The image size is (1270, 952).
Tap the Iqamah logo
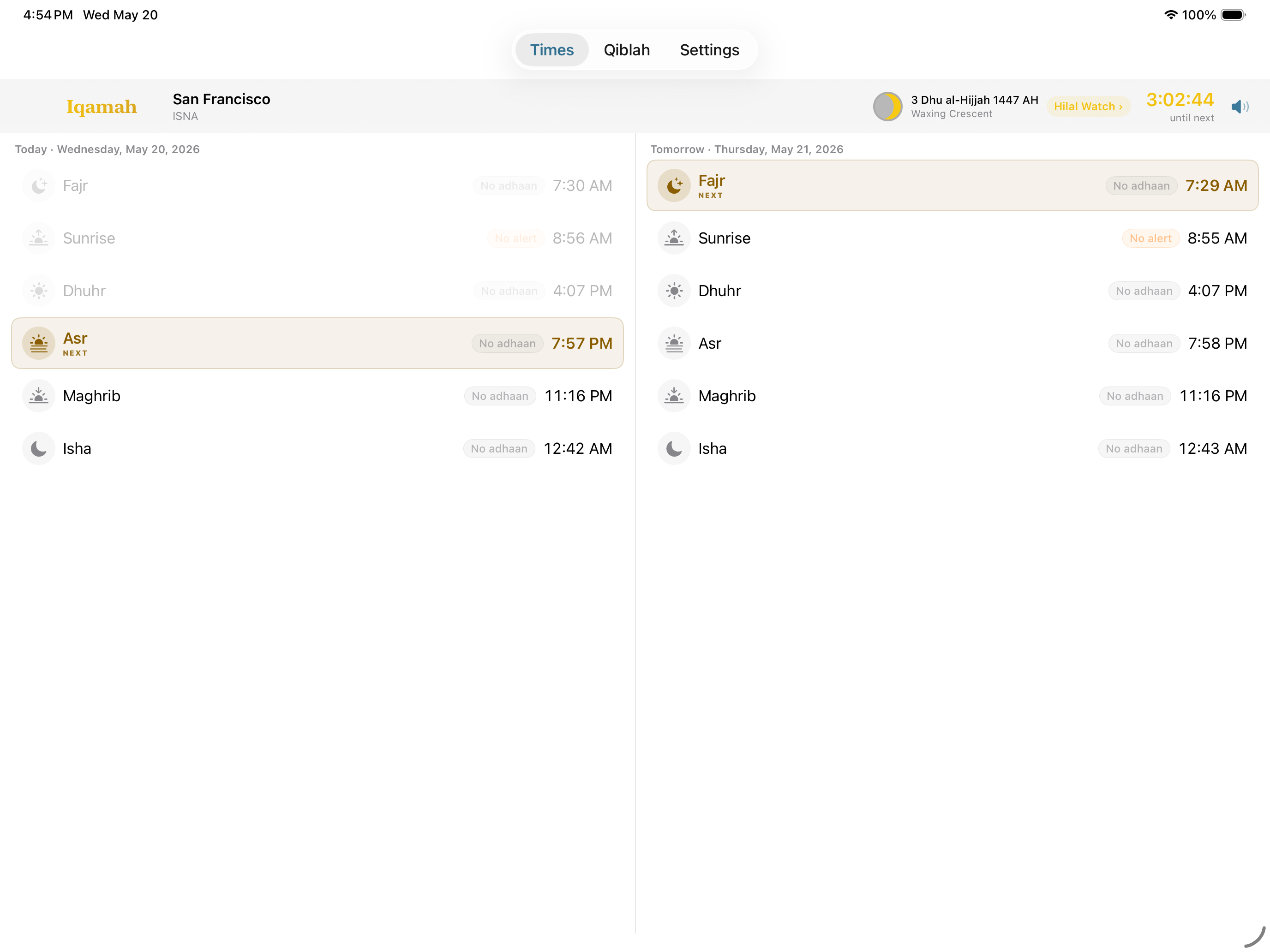click(x=102, y=107)
